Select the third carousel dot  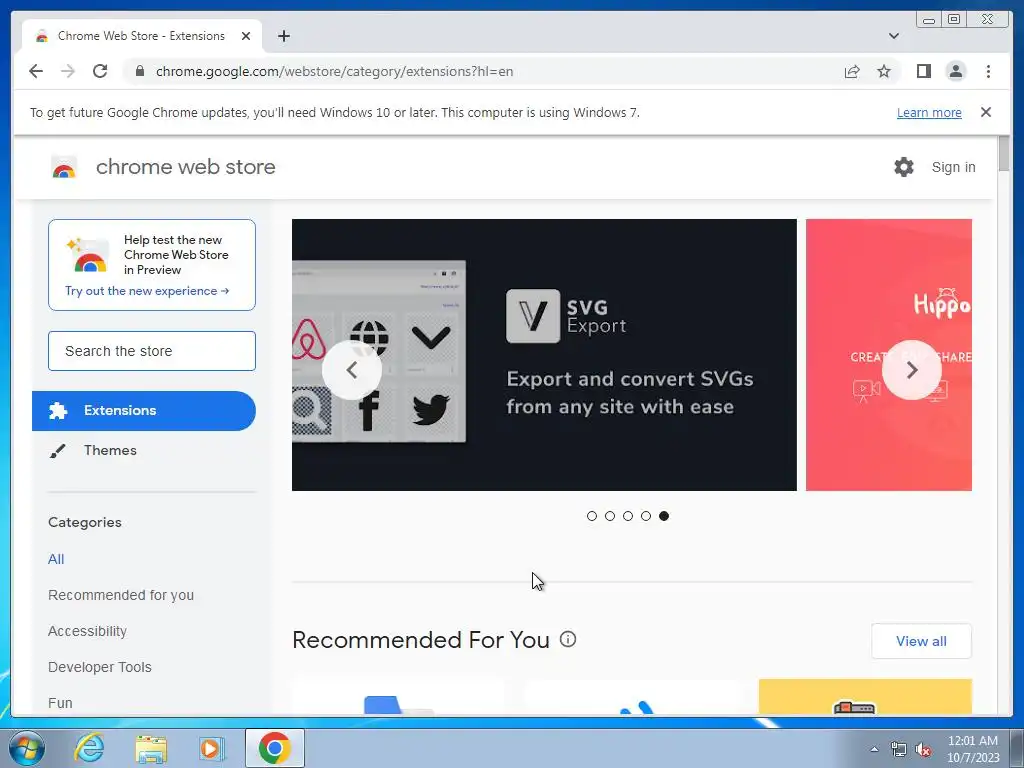[628, 516]
